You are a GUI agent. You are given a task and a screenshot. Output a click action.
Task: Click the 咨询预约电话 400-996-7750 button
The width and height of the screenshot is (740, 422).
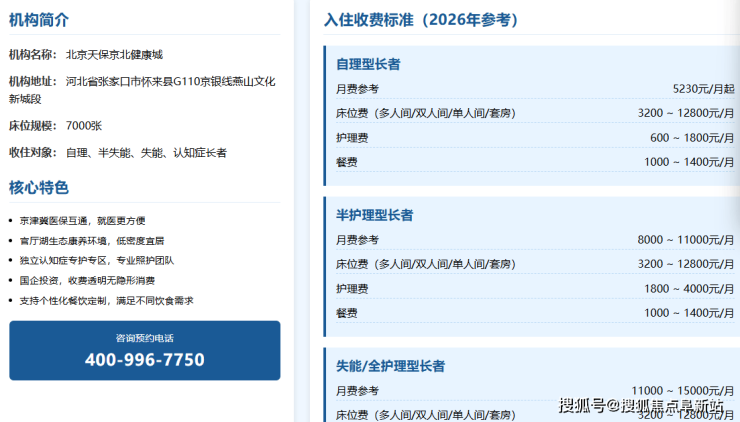tap(144, 350)
